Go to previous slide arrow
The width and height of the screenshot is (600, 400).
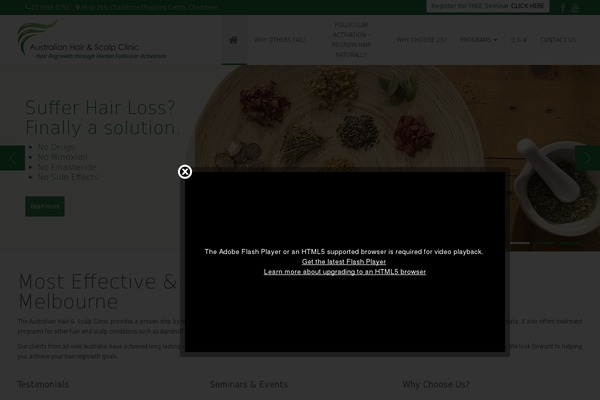[12, 158]
